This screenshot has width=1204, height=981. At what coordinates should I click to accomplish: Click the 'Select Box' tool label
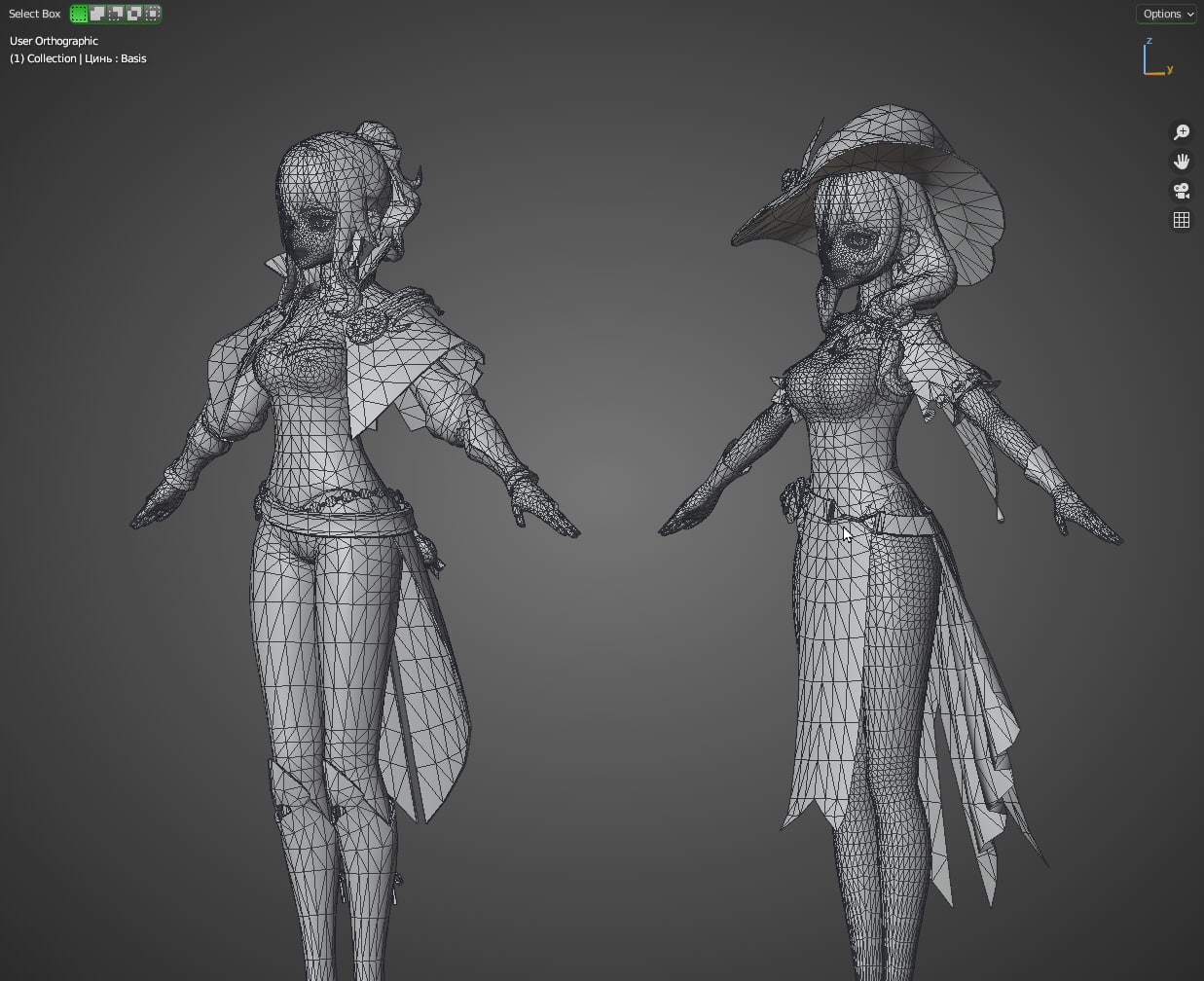[35, 14]
